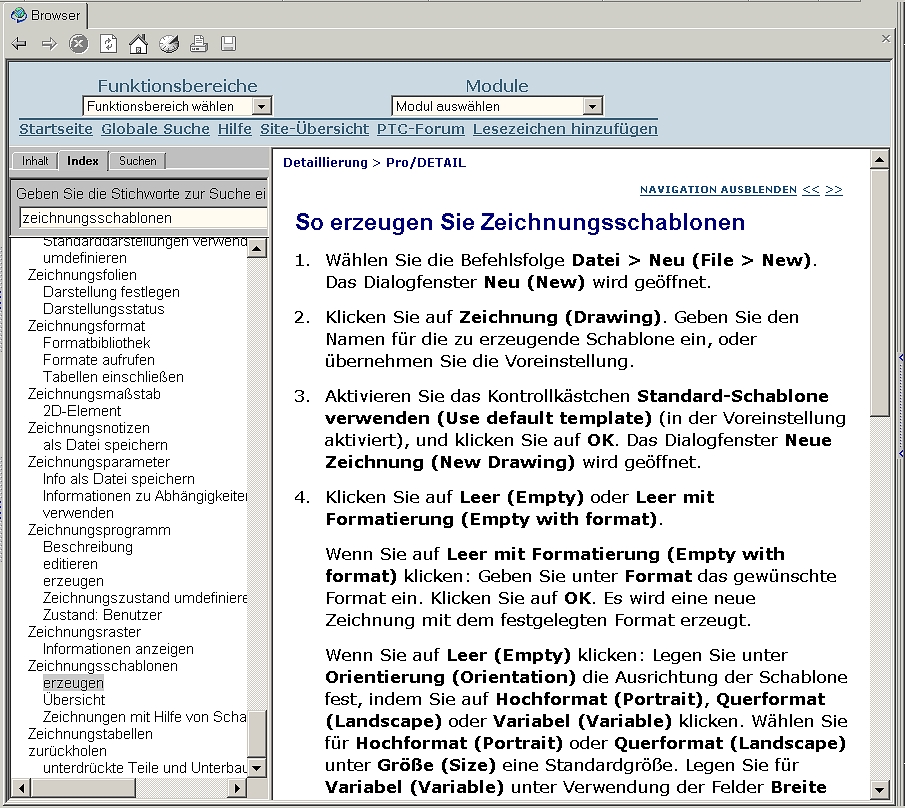
Task: Switch to the Inhalt tab
Action: pos(35,161)
